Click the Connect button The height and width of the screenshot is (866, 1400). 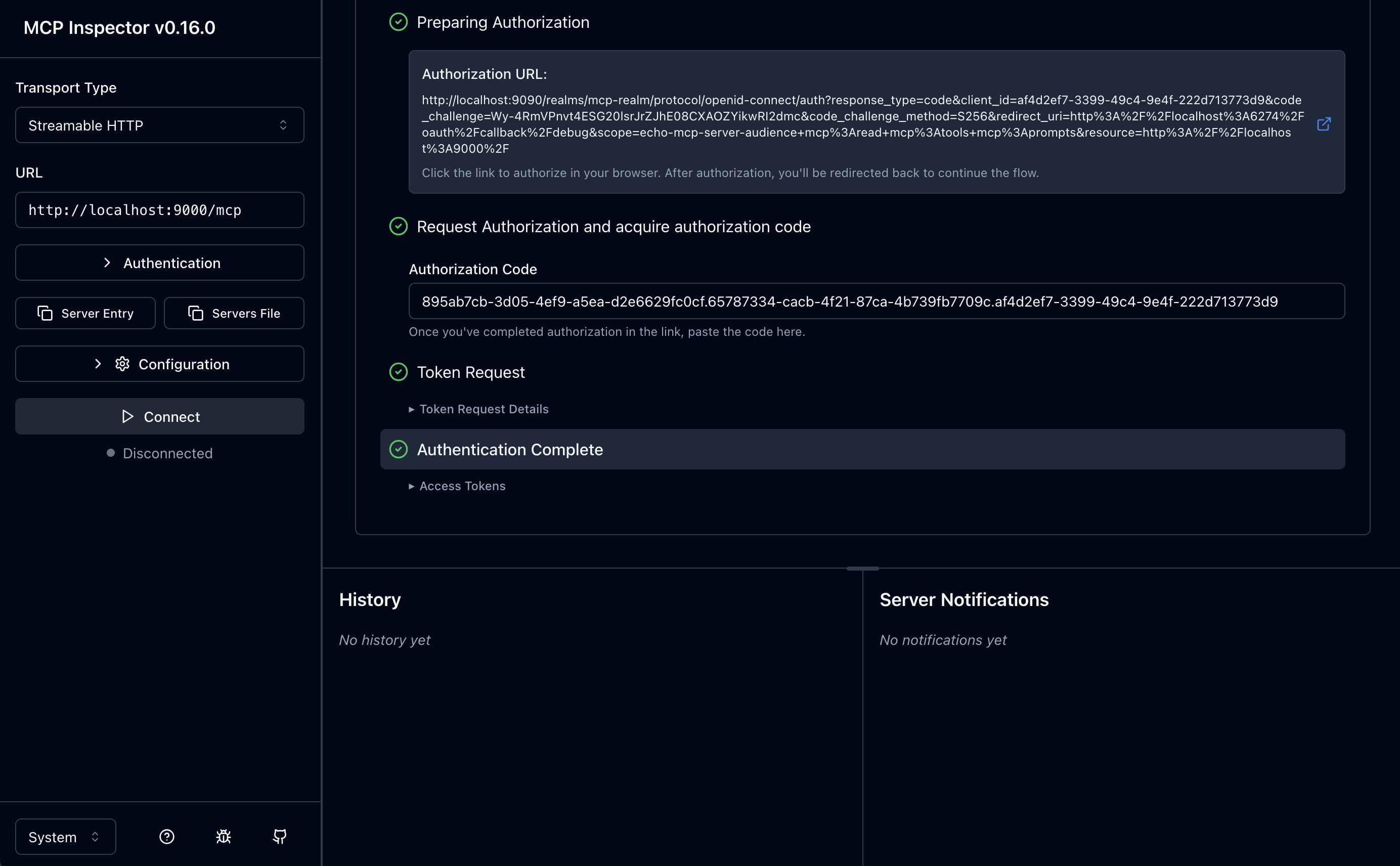160,416
